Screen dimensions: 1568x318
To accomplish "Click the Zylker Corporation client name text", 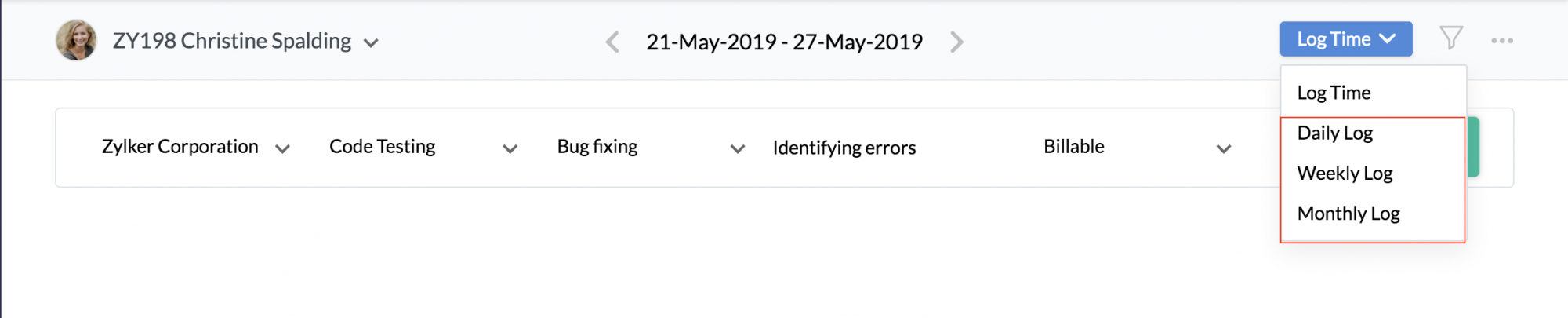I will pos(180,146).
